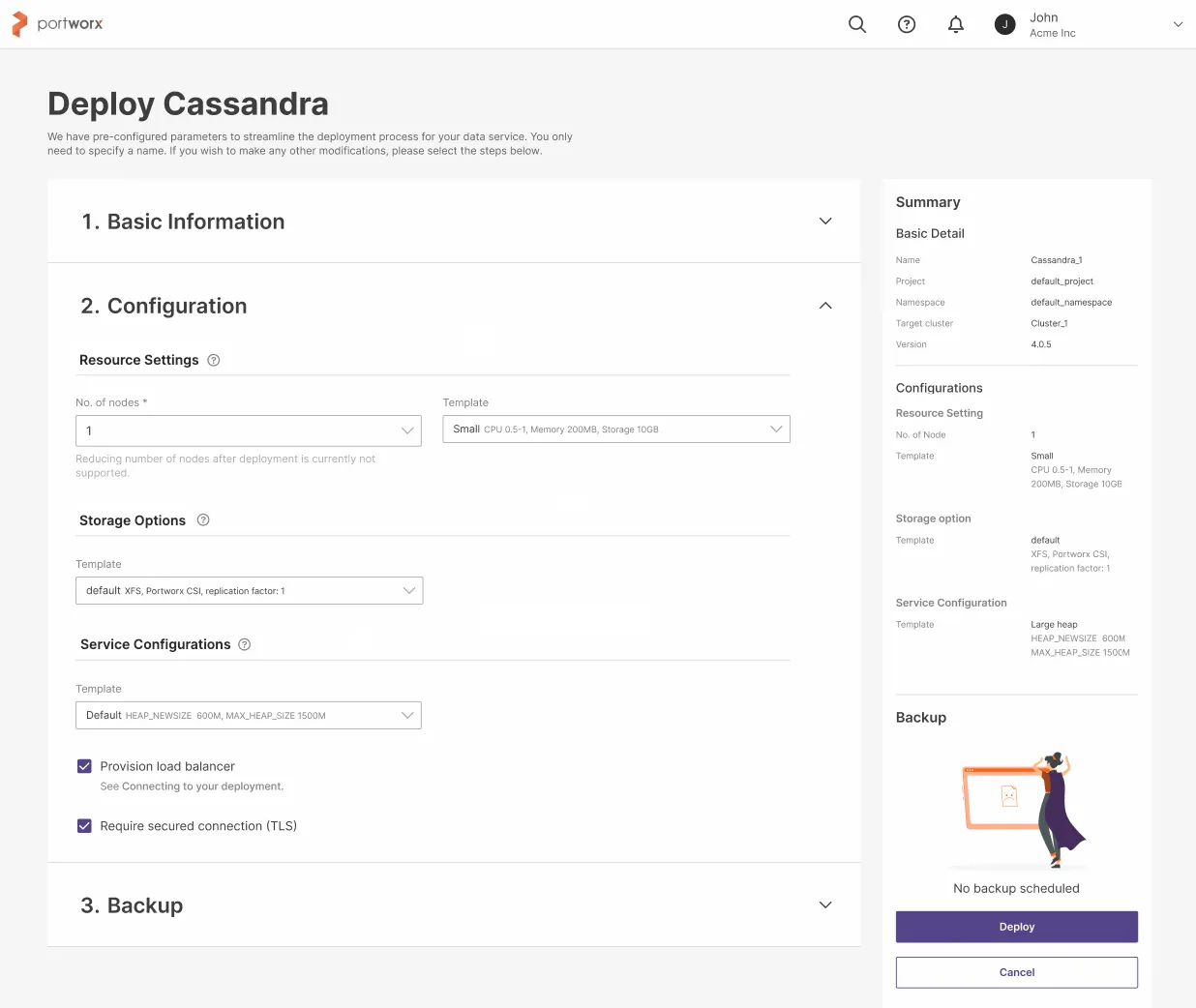1196x1008 pixels.
Task: Open Storage Options template dropdown
Action: point(249,591)
